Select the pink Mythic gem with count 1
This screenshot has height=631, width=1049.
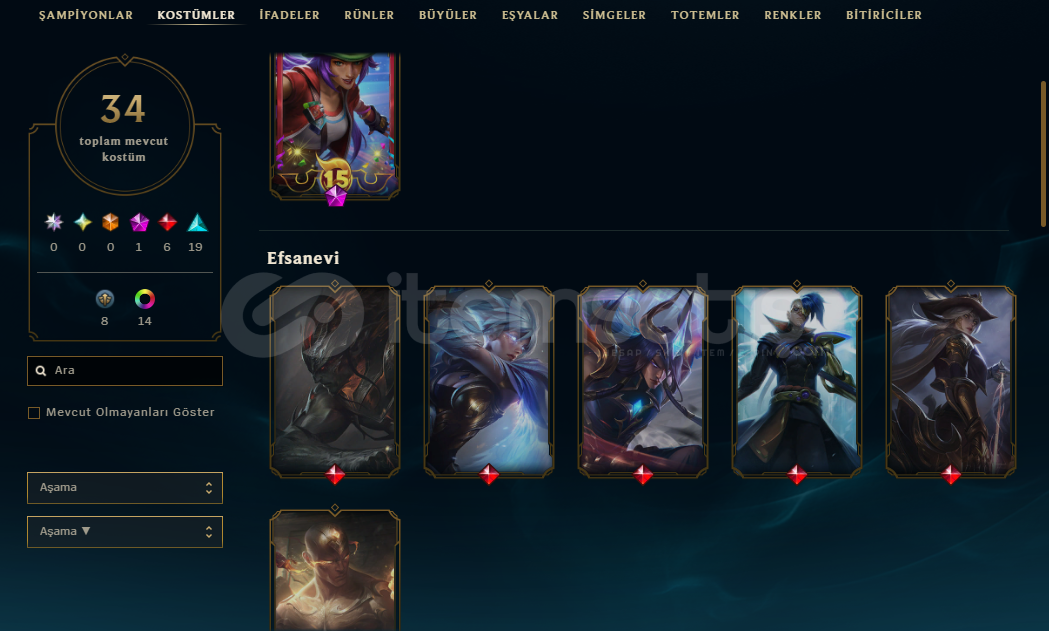(139, 222)
